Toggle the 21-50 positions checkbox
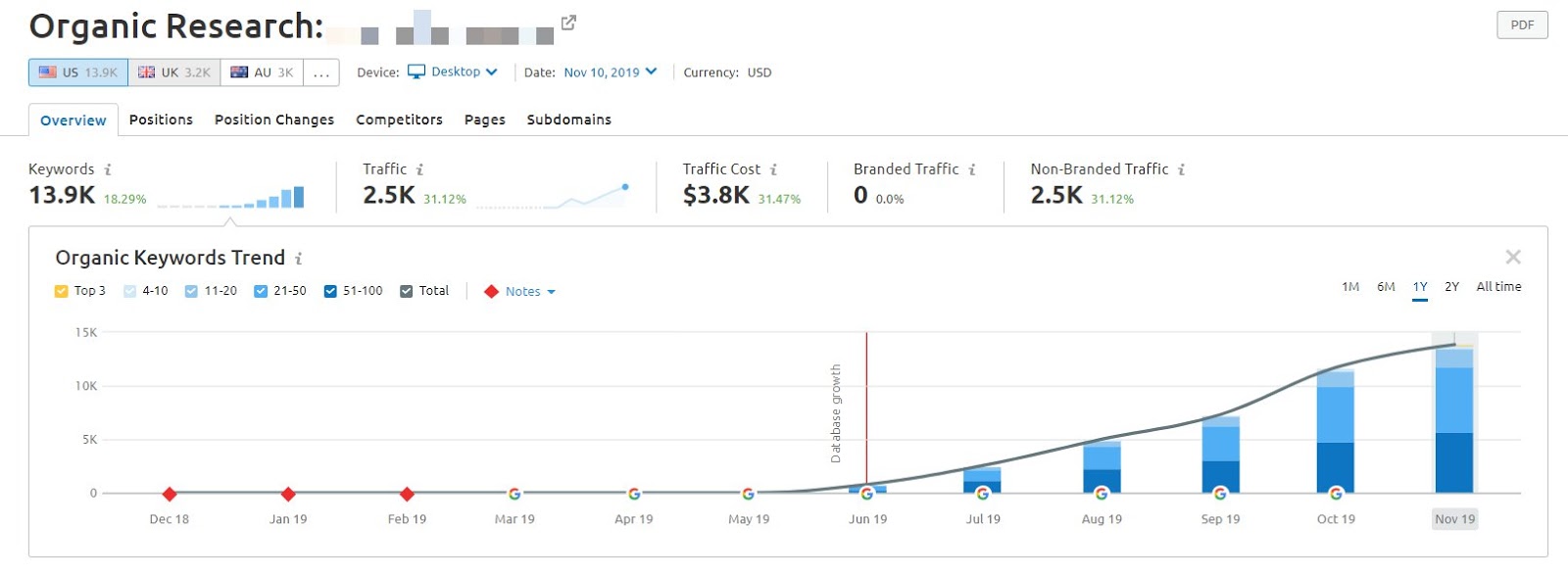Image resolution: width=1568 pixels, height=576 pixels. [x=261, y=291]
